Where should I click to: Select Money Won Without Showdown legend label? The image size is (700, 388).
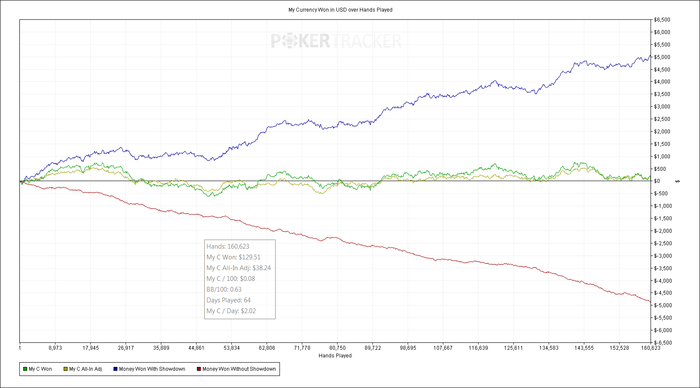point(239,369)
